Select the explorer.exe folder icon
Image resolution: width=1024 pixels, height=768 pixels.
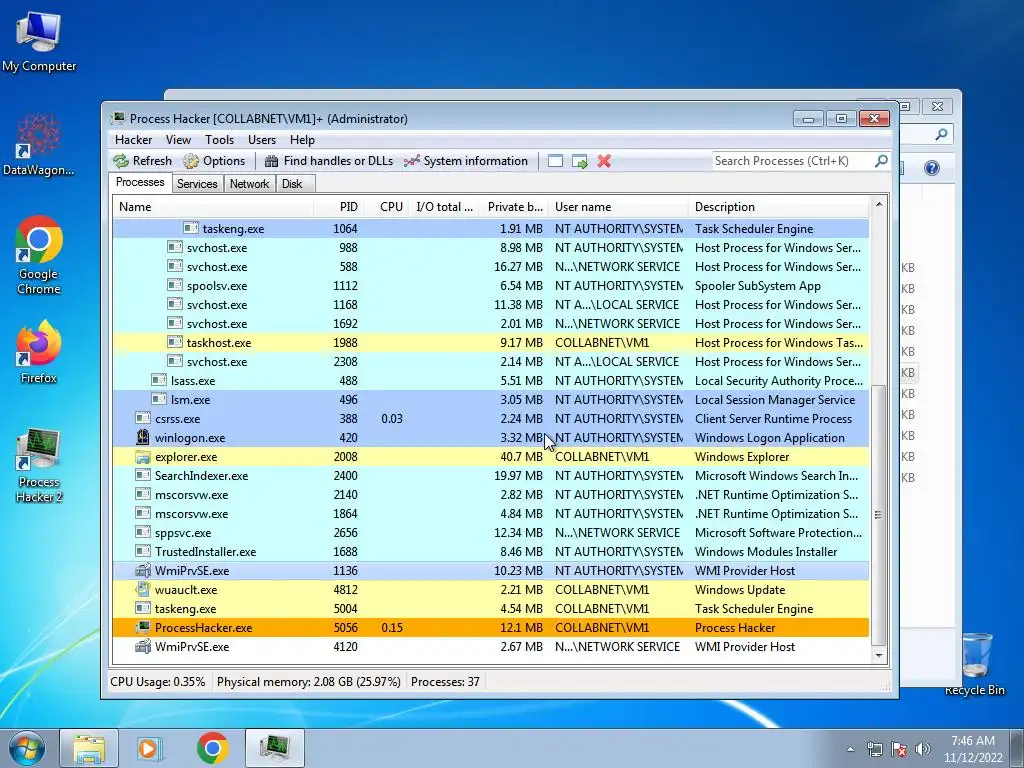point(143,456)
